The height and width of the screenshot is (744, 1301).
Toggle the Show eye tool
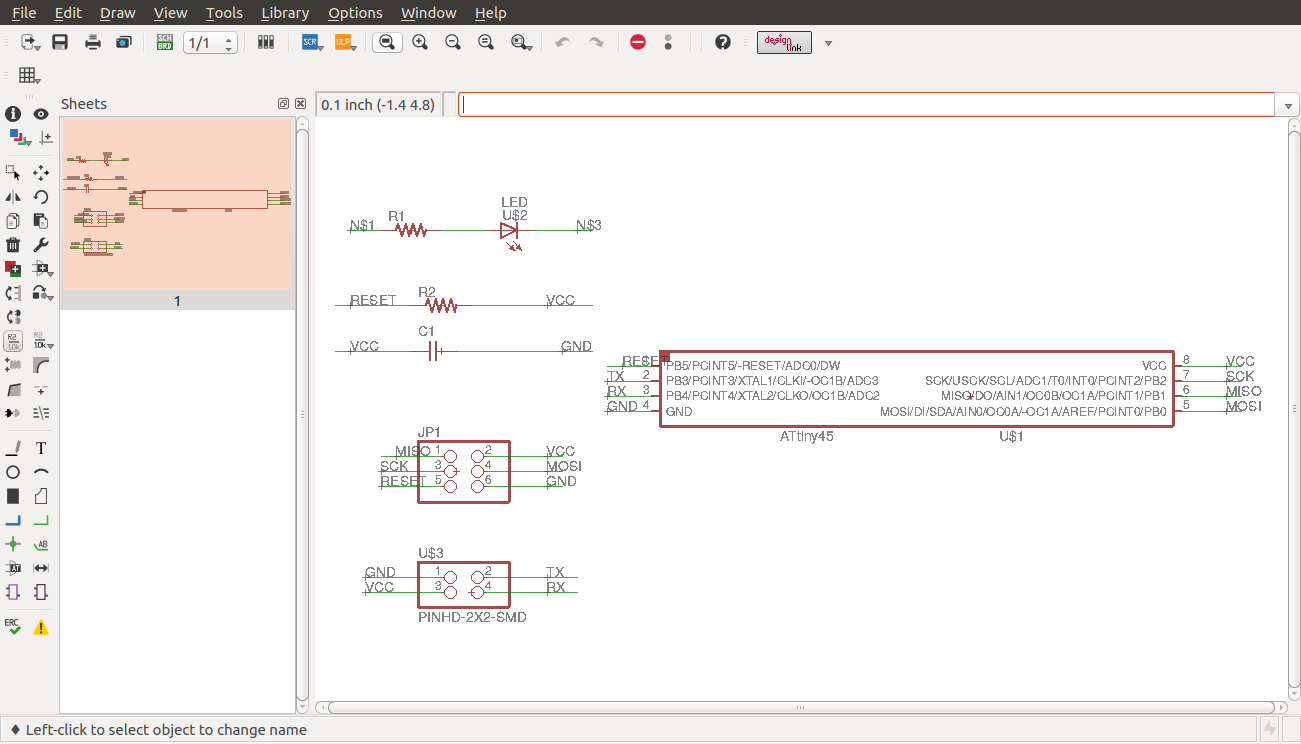pyautogui.click(x=41, y=114)
